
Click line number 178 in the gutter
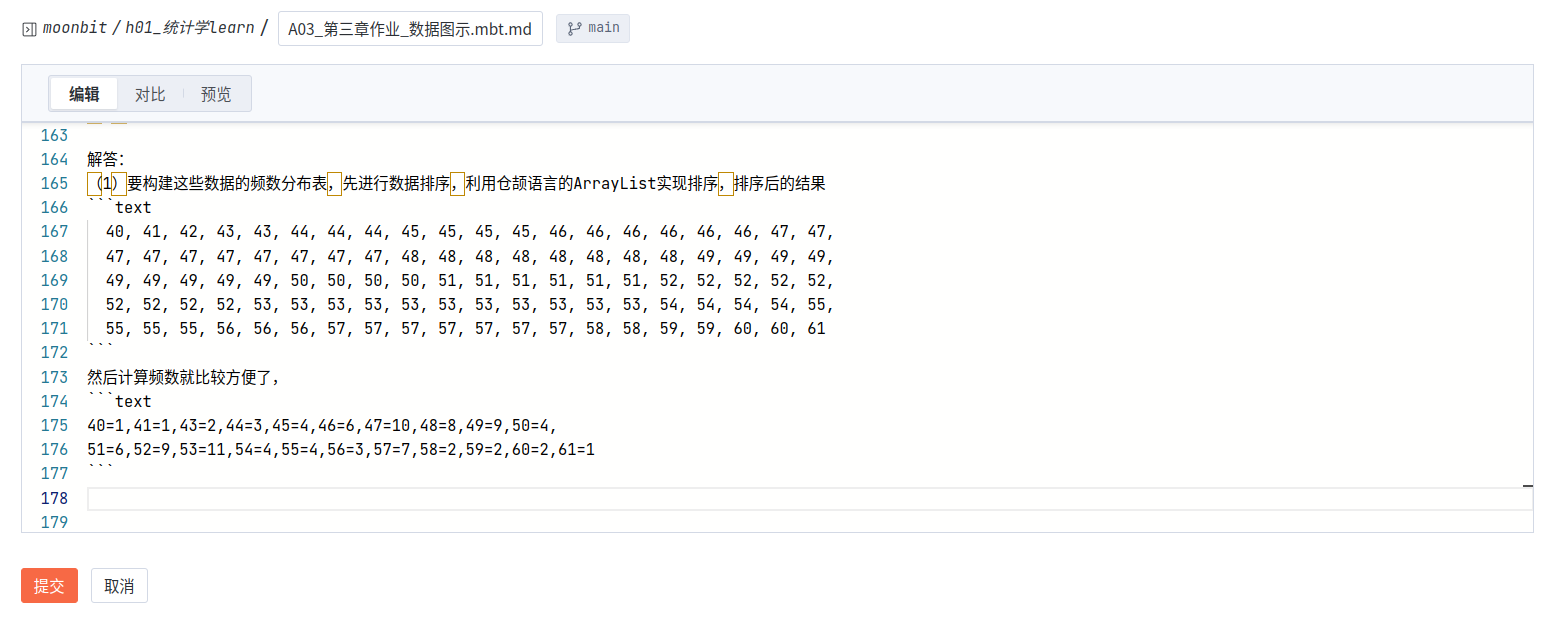tap(55, 498)
